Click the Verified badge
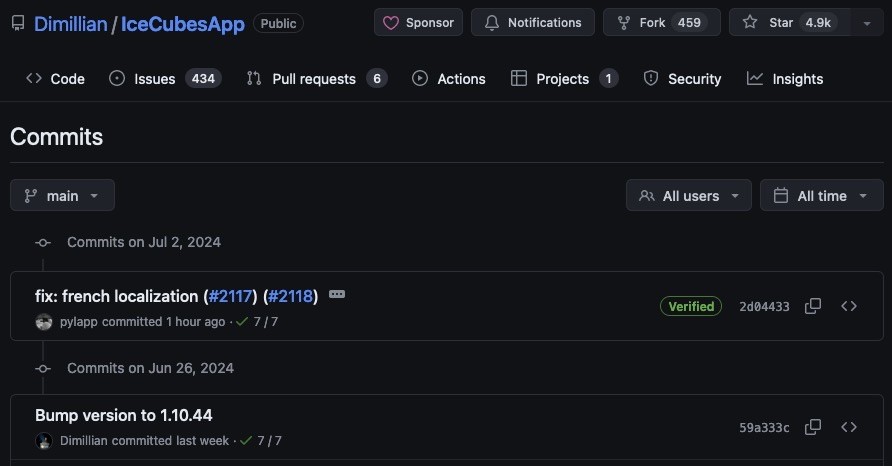The image size is (892, 466). [691, 306]
